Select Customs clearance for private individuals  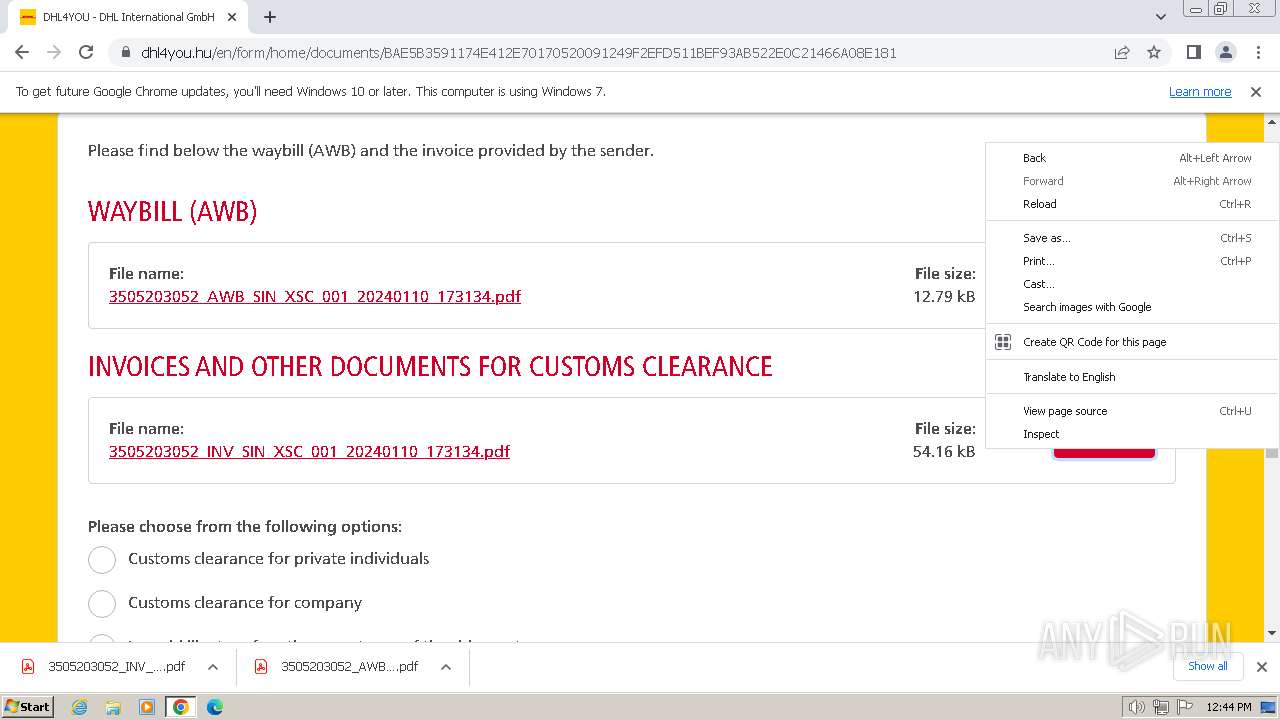102,559
